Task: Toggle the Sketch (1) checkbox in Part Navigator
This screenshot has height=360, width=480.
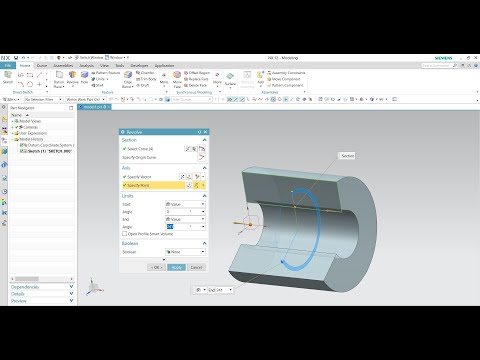Action: pyautogui.click(x=22, y=151)
